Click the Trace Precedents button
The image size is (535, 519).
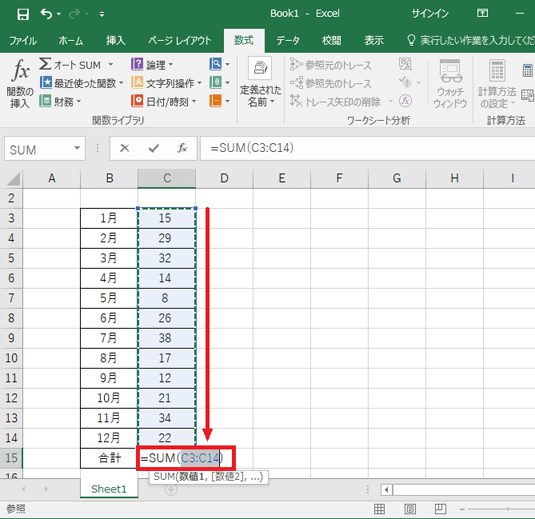[x=331, y=65]
